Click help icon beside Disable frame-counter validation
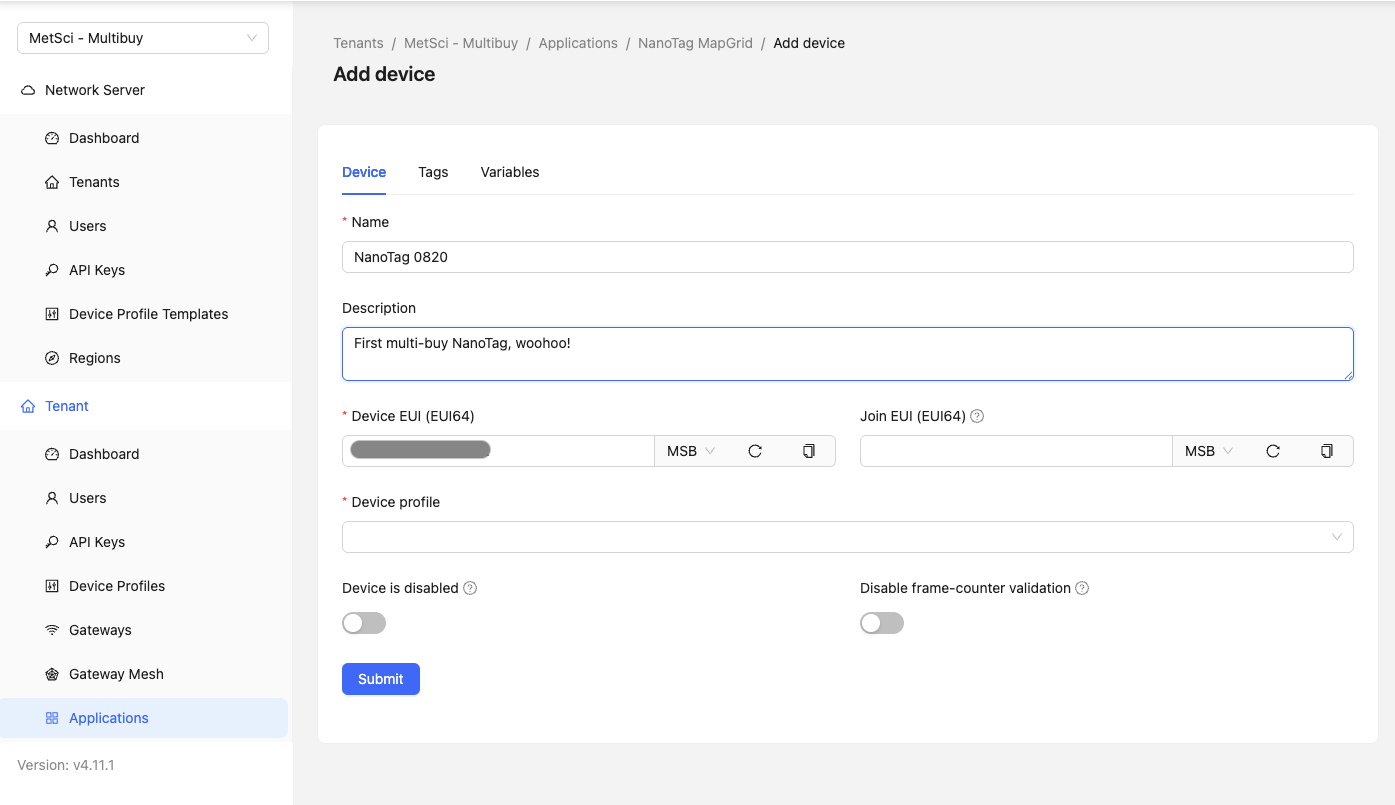Screen dimensions: 1395x805 (x=1082, y=588)
